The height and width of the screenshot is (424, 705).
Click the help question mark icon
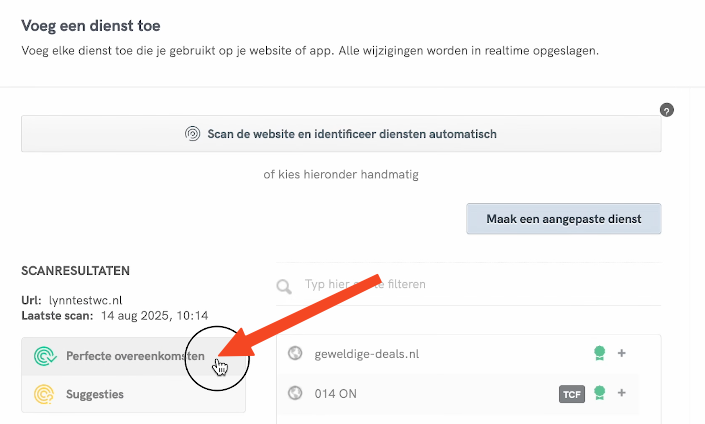(667, 110)
